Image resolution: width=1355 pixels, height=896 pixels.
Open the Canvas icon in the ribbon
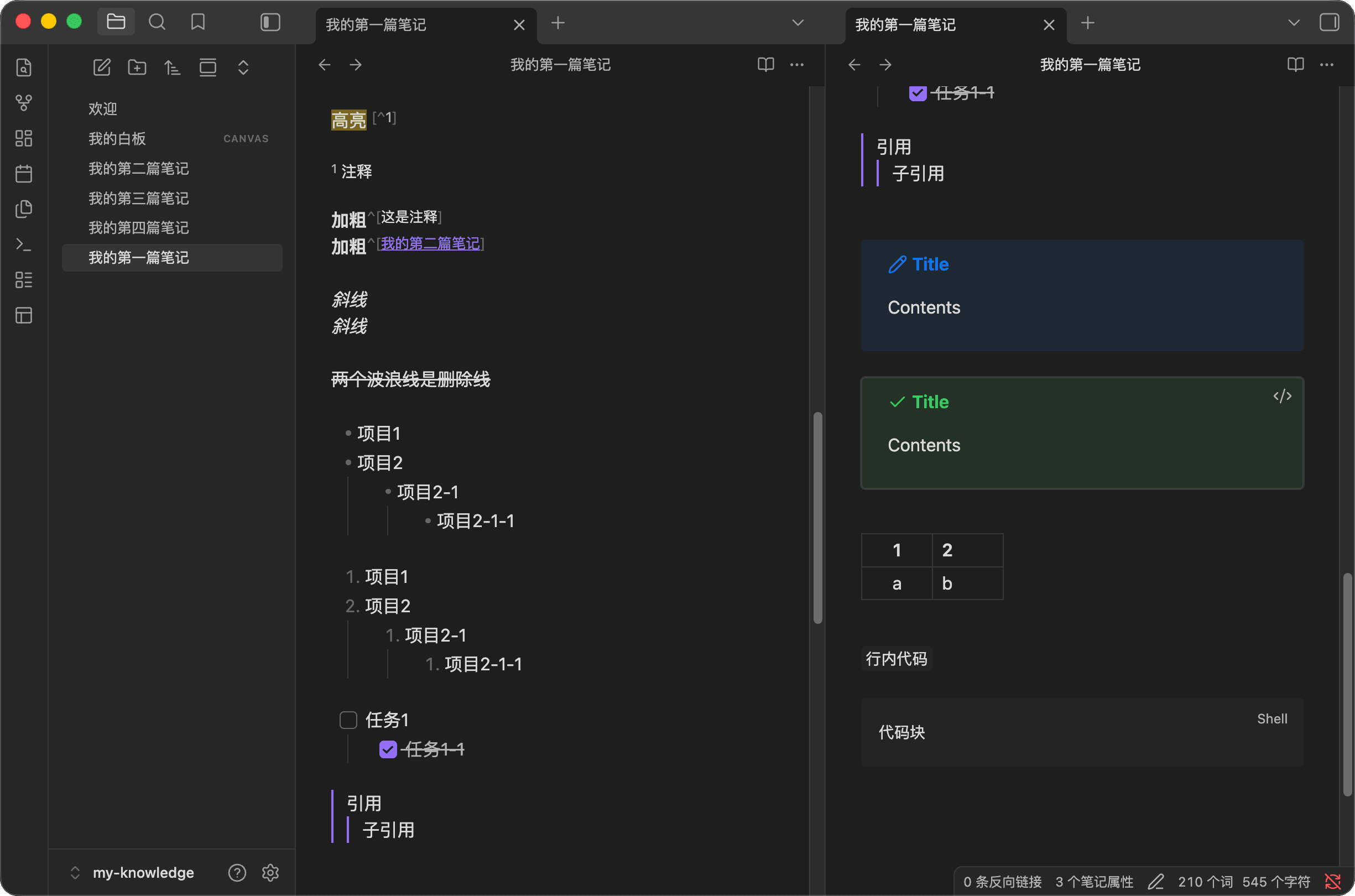coord(23,138)
